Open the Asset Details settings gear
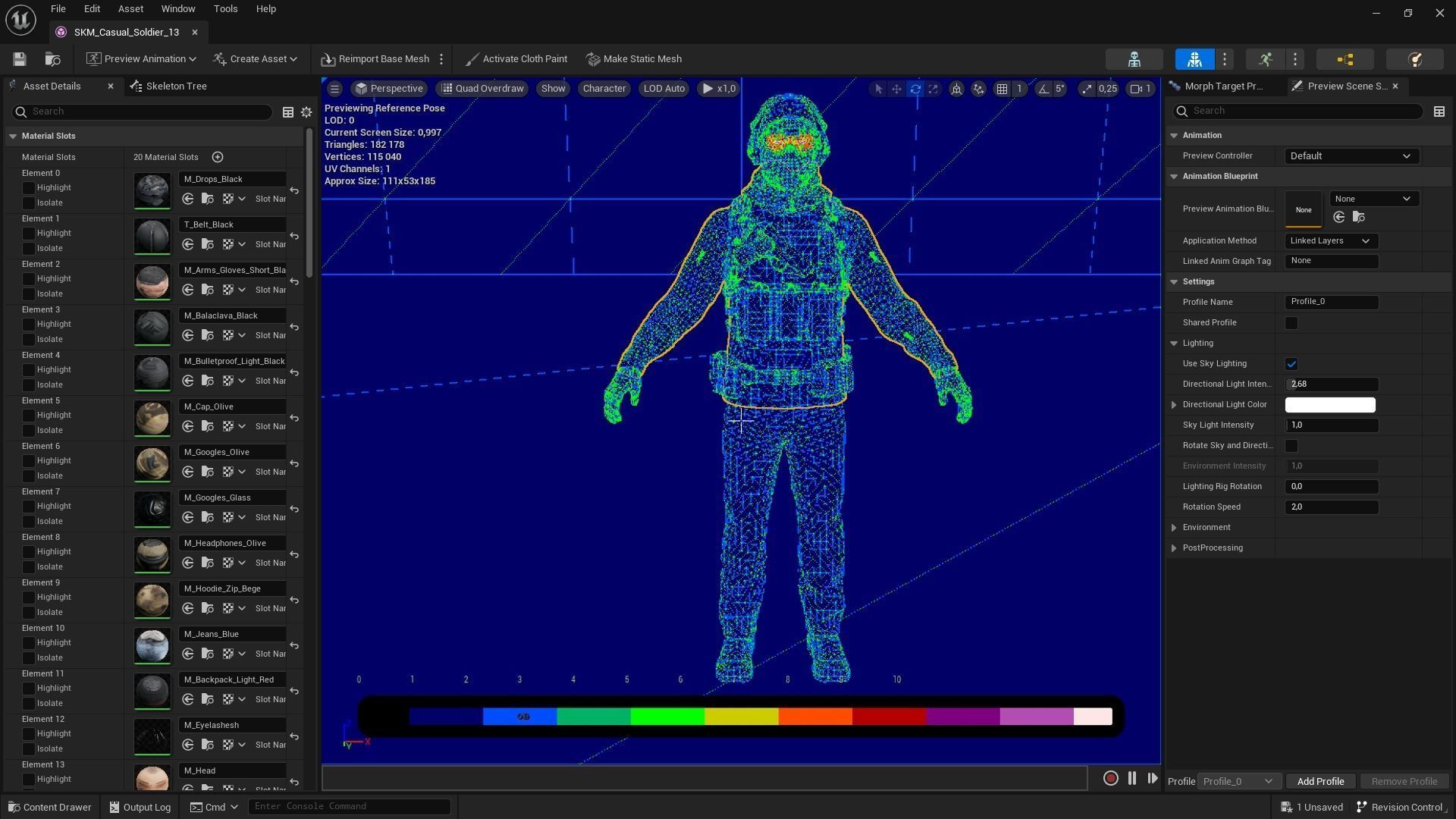The height and width of the screenshot is (819, 1456). pos(306,112)
